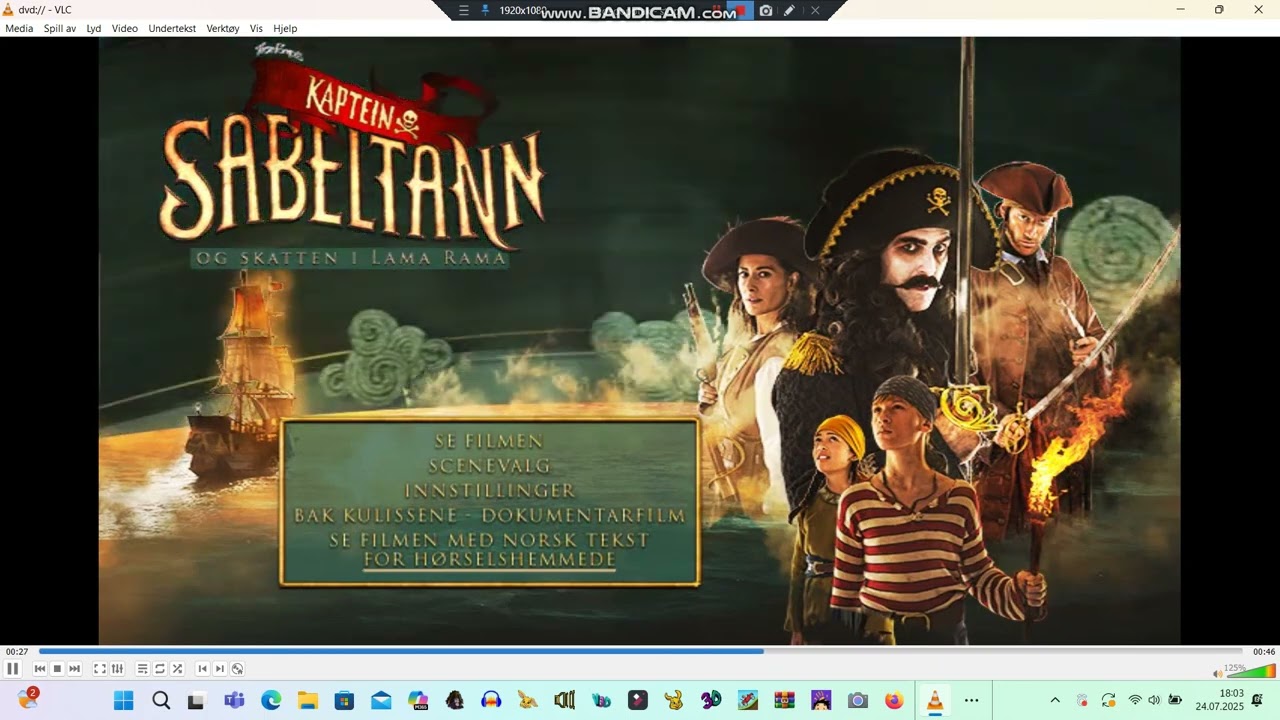Screen dimensions: 1280x720
Task: Open battery status tray icon
Action: click(x=1175, y=701)
